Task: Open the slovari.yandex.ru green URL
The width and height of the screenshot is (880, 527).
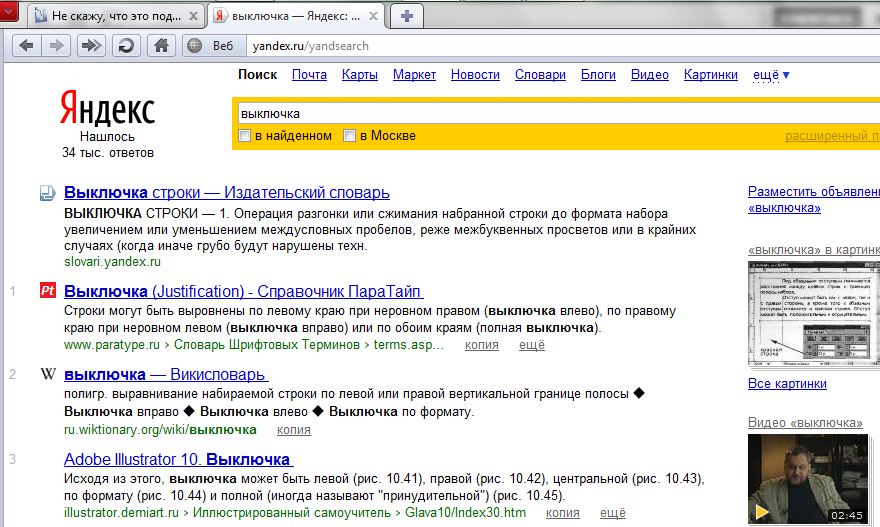Action: [x=112, y=262]
